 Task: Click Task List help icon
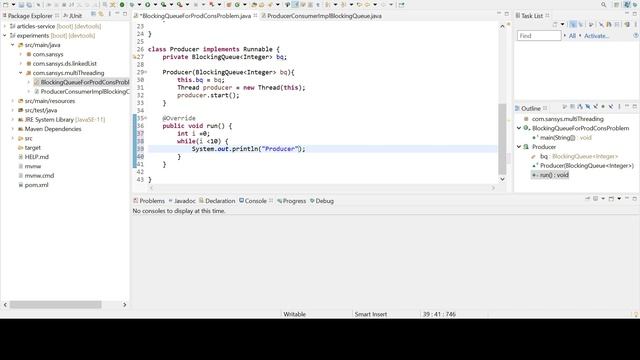pos(636,36)
